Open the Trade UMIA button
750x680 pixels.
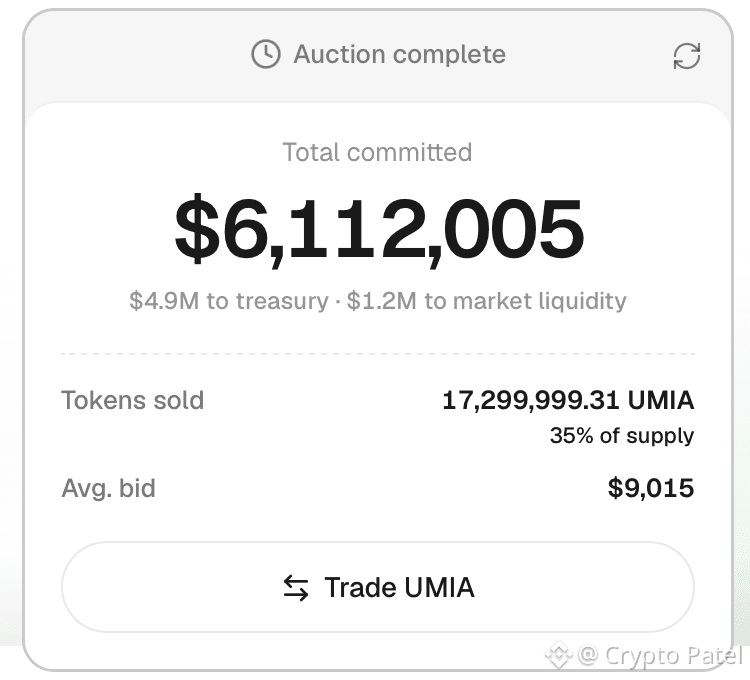coord(377,587)
